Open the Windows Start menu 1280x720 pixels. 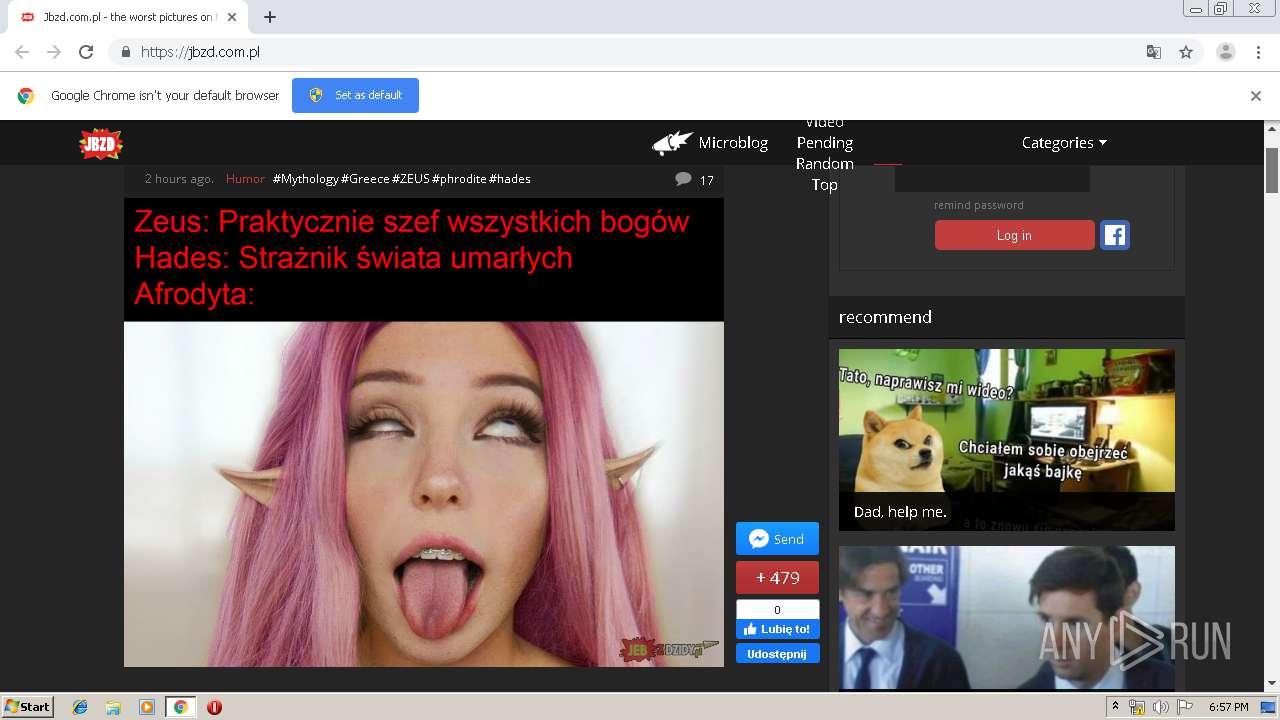point(28,707)
